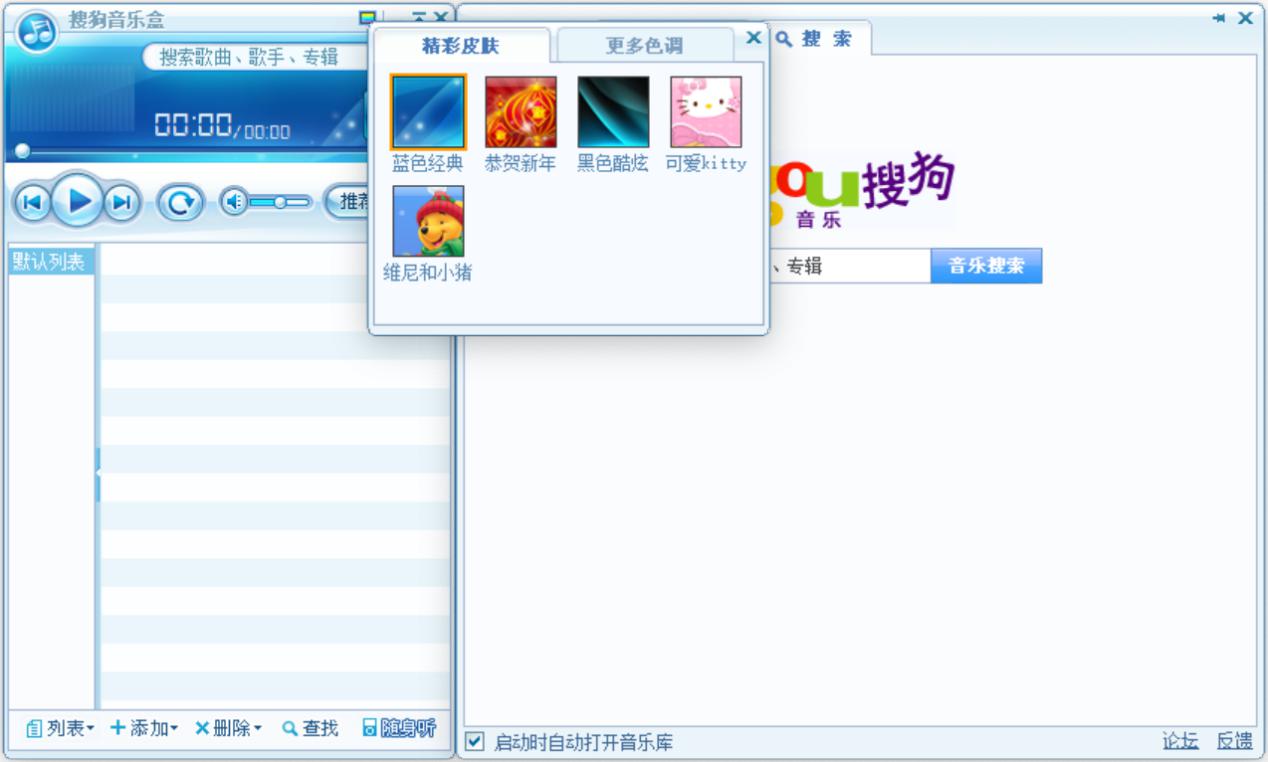
Task: Click the 音乐搜索 search button
Action: pyautogui.click(x=986, y=264)
